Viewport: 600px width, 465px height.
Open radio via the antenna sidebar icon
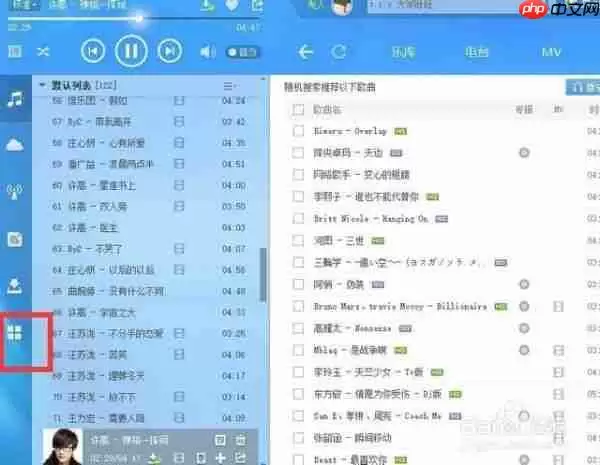pyautogui.click(x=15, y=192)
